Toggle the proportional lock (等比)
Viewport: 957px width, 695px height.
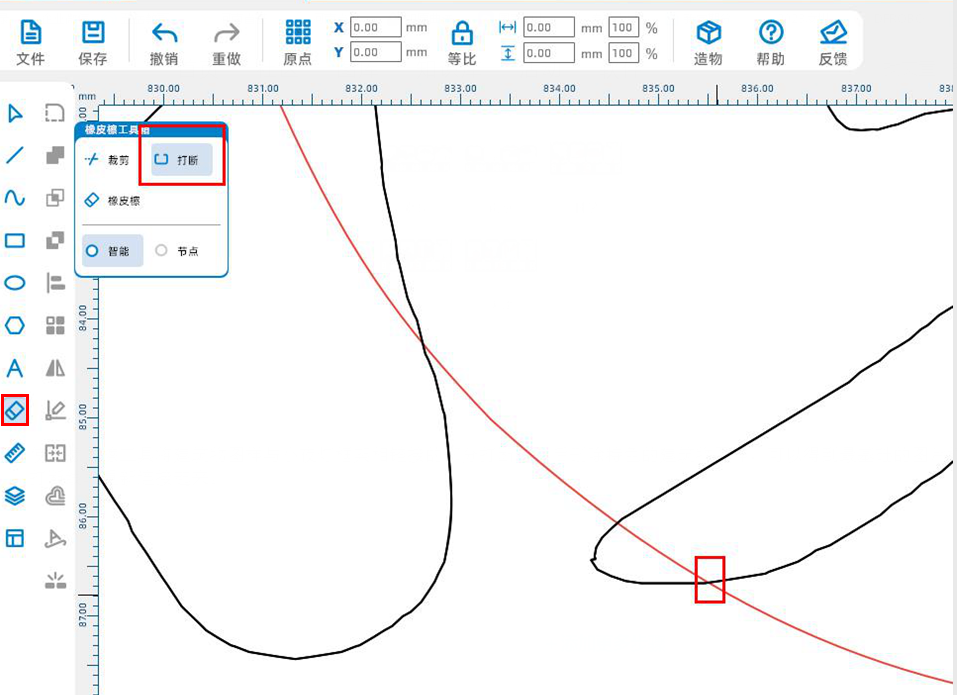click(461, 41)
